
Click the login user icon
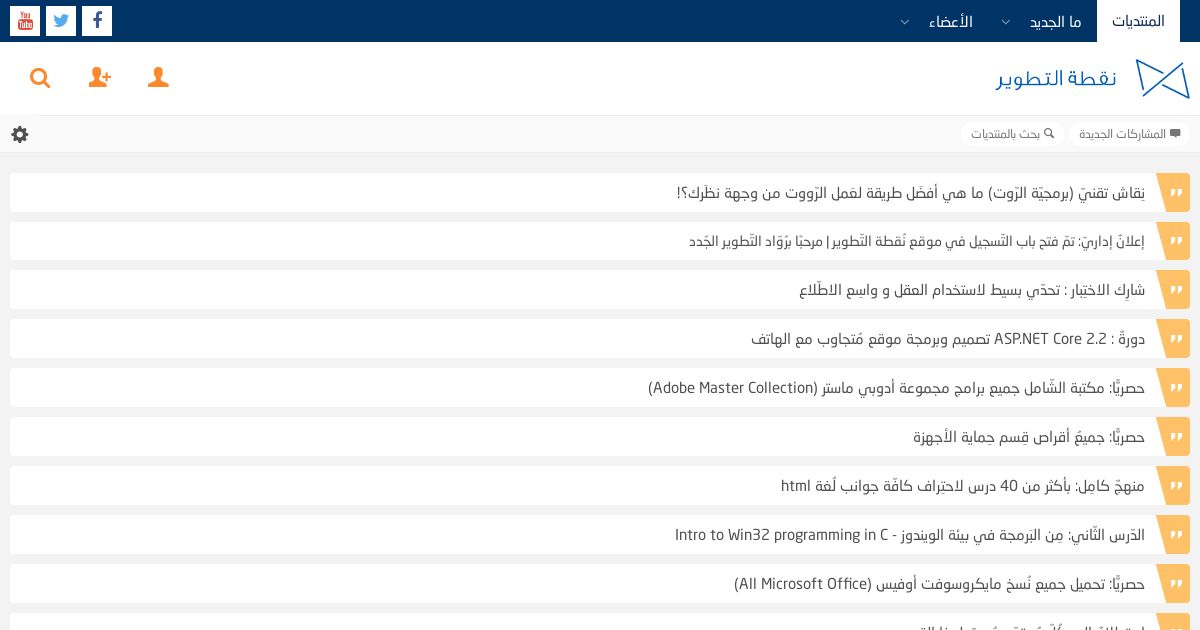pyautogui.click(x=158, y=78)
